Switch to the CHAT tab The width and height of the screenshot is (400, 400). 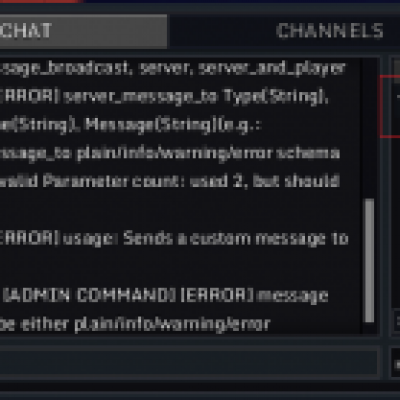pos(83,31)
